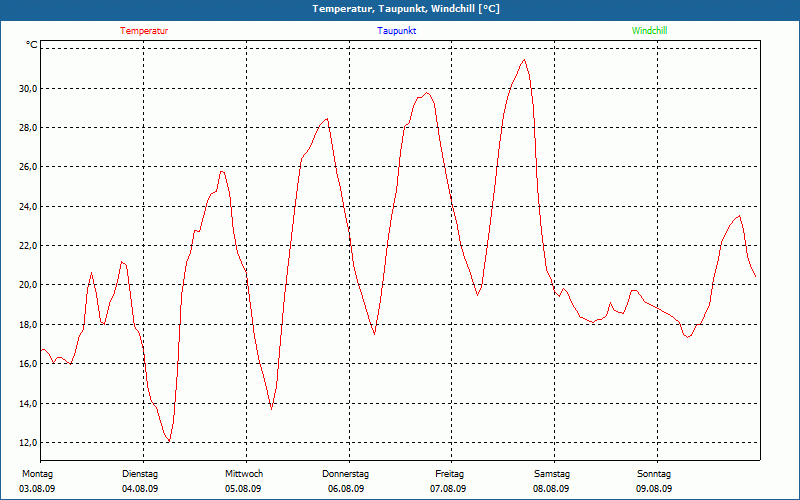Click the °C unit label on the axis
Viewport: 800px width, 500px height.
pyautogui.click(x=32, y=45)
